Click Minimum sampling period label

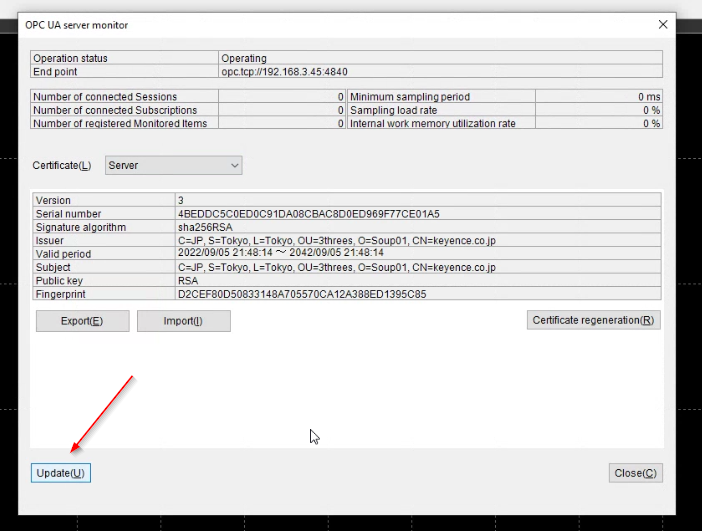[410, 97]
